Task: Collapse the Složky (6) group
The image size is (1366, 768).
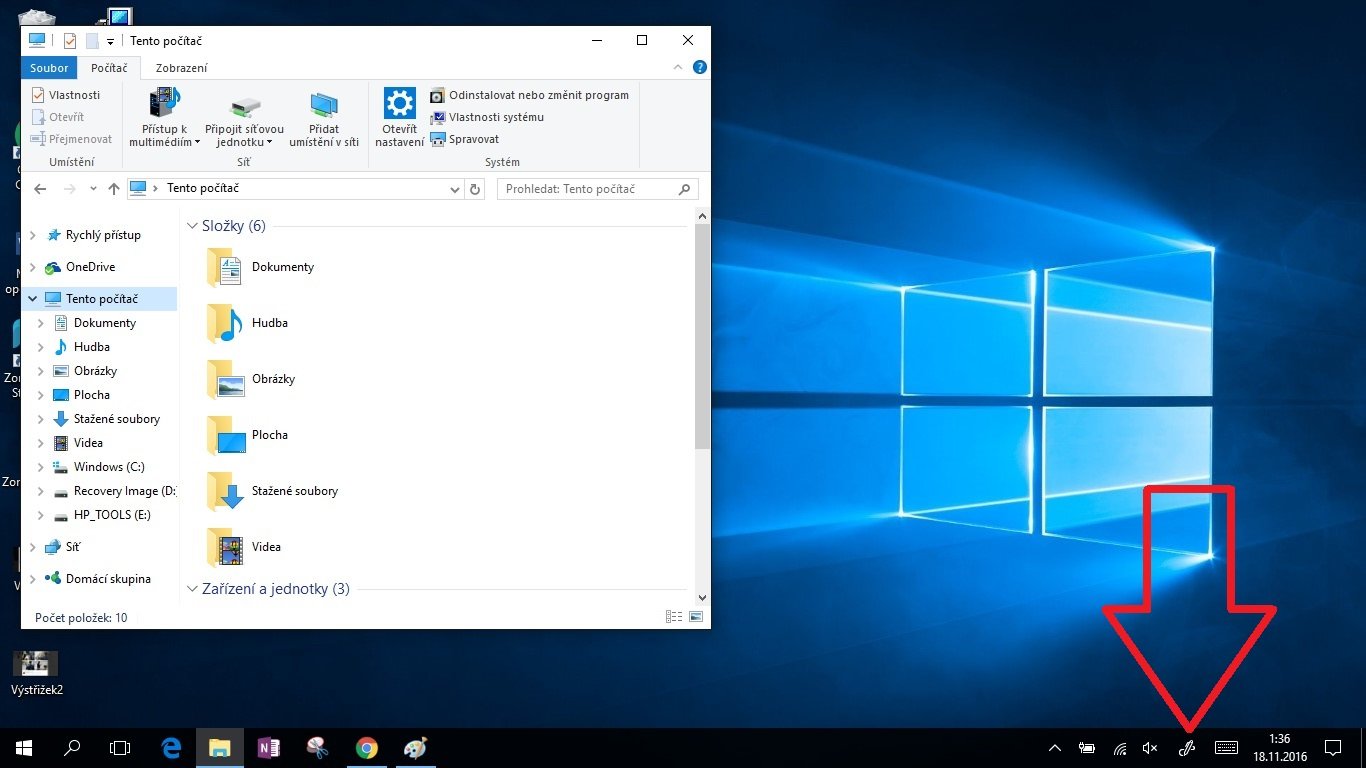Action: tap(193, 226)
